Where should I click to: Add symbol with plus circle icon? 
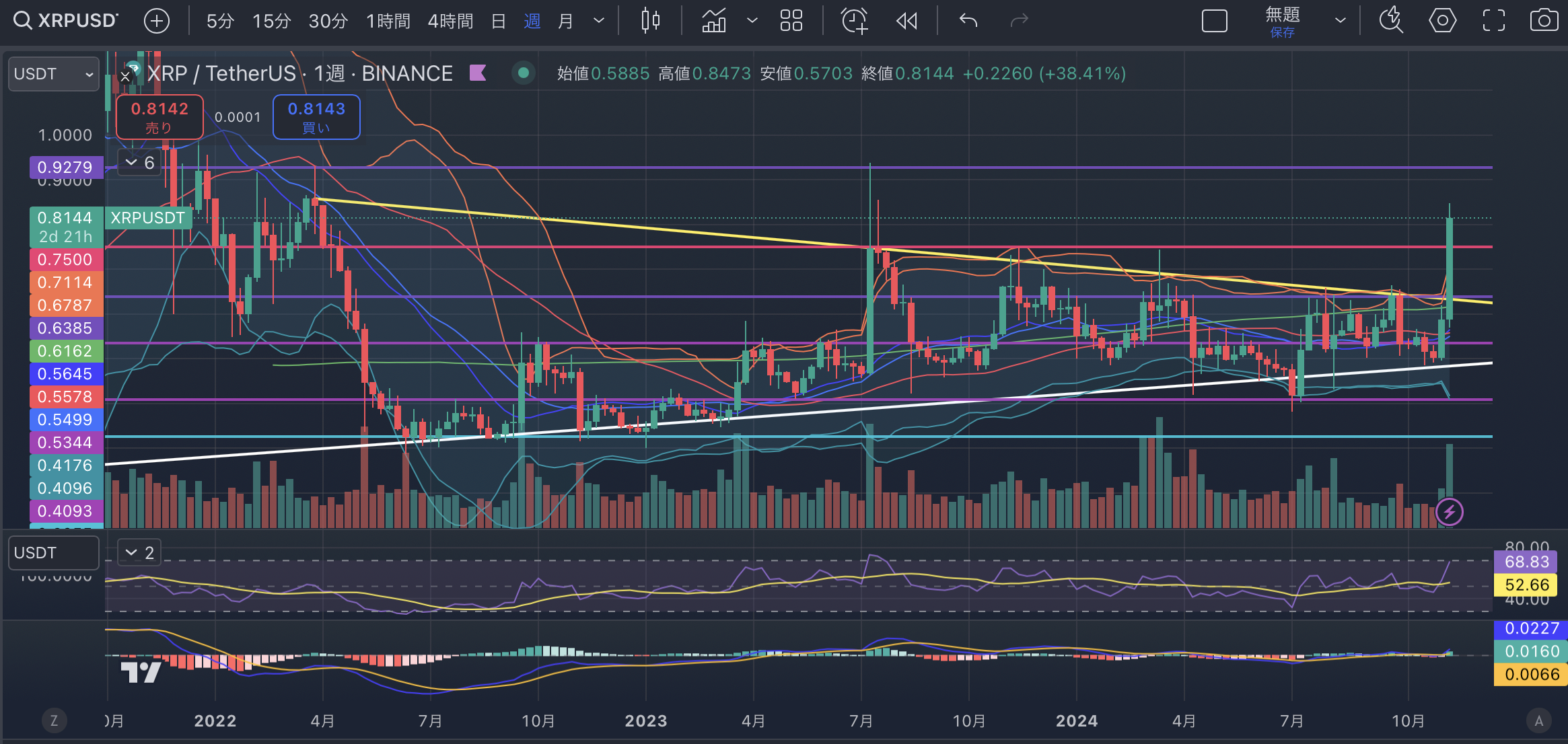156,21
